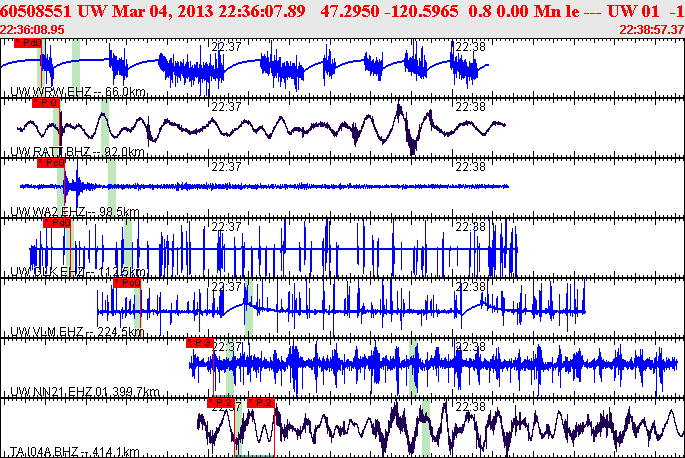The height and width of the screenshot is (458, 685).
Task: Click the event ID 60508551 in header
Action: click(38, 9)
